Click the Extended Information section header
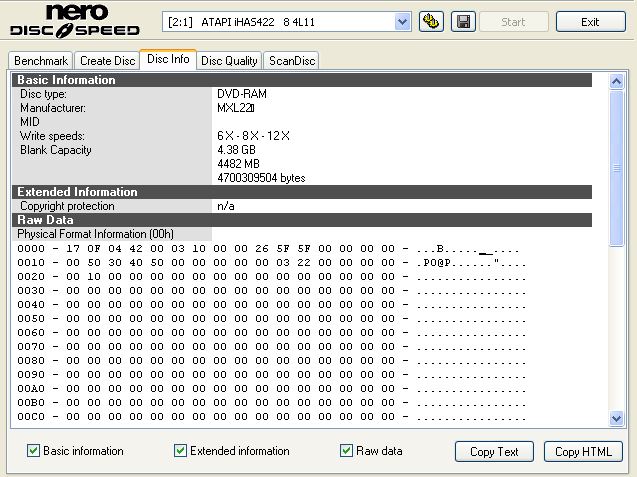 (302, 192)
